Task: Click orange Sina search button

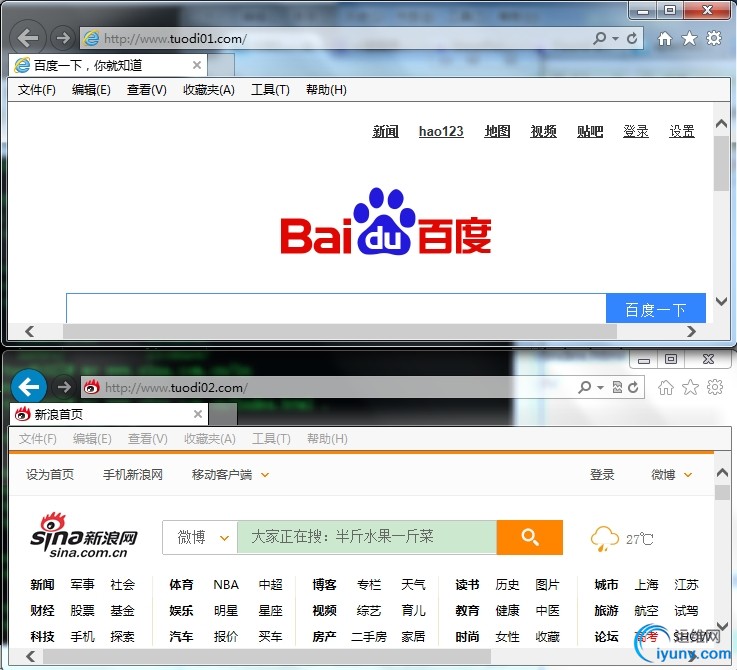Action: (530, 537)
